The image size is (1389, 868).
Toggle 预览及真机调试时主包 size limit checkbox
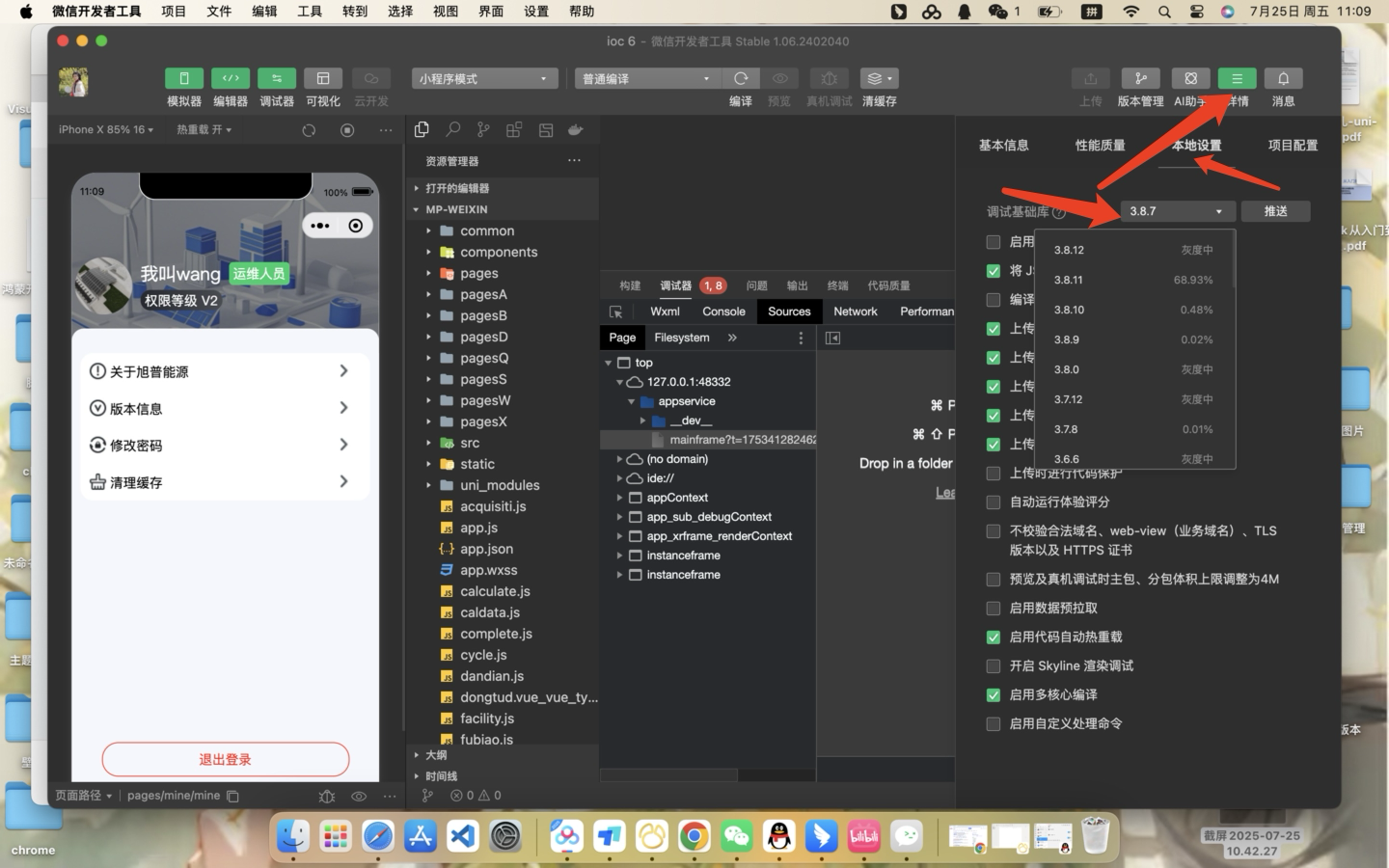(994, 579)
